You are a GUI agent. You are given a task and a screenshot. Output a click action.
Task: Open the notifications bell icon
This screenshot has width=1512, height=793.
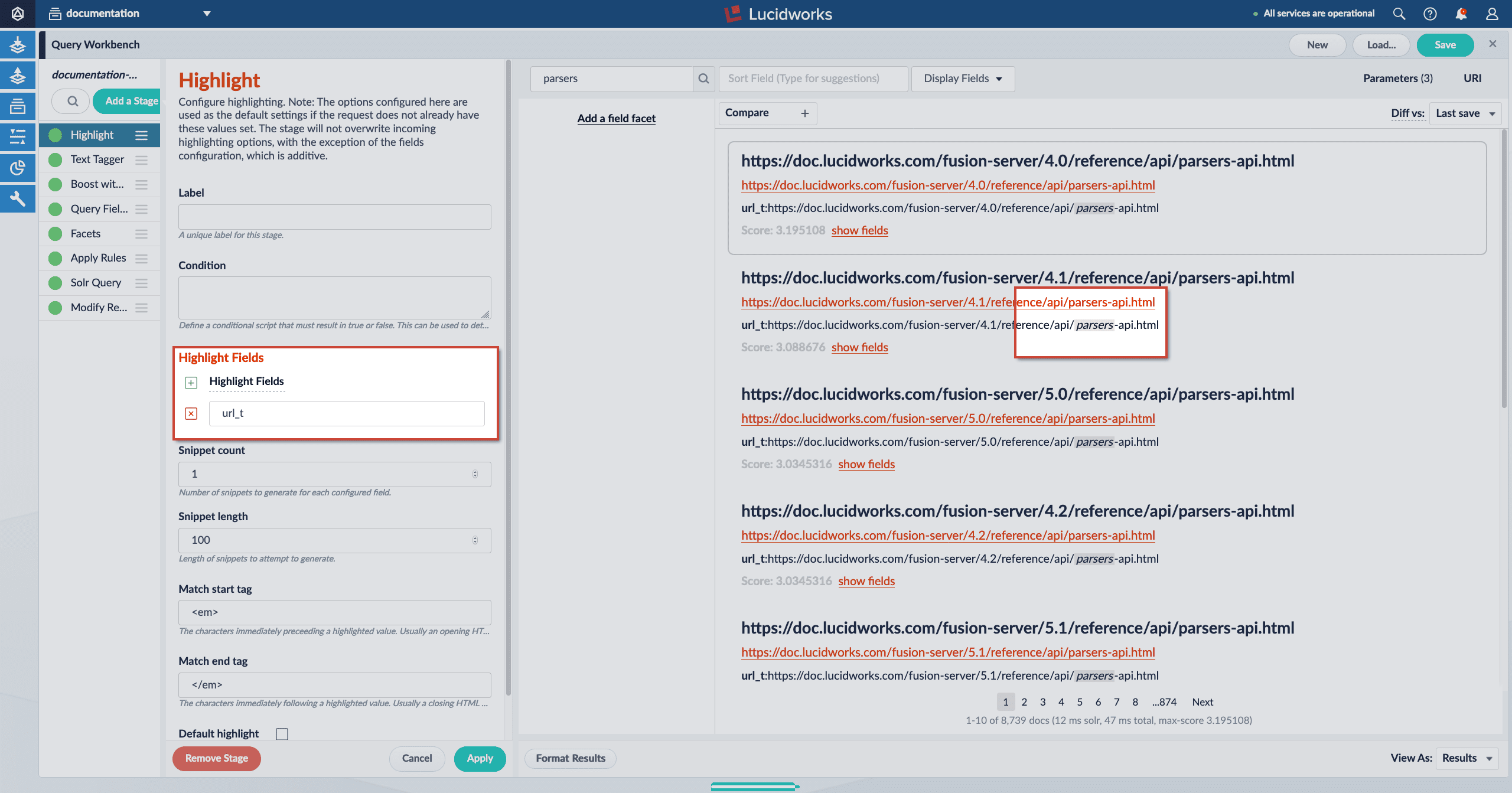coord(1461,14)
